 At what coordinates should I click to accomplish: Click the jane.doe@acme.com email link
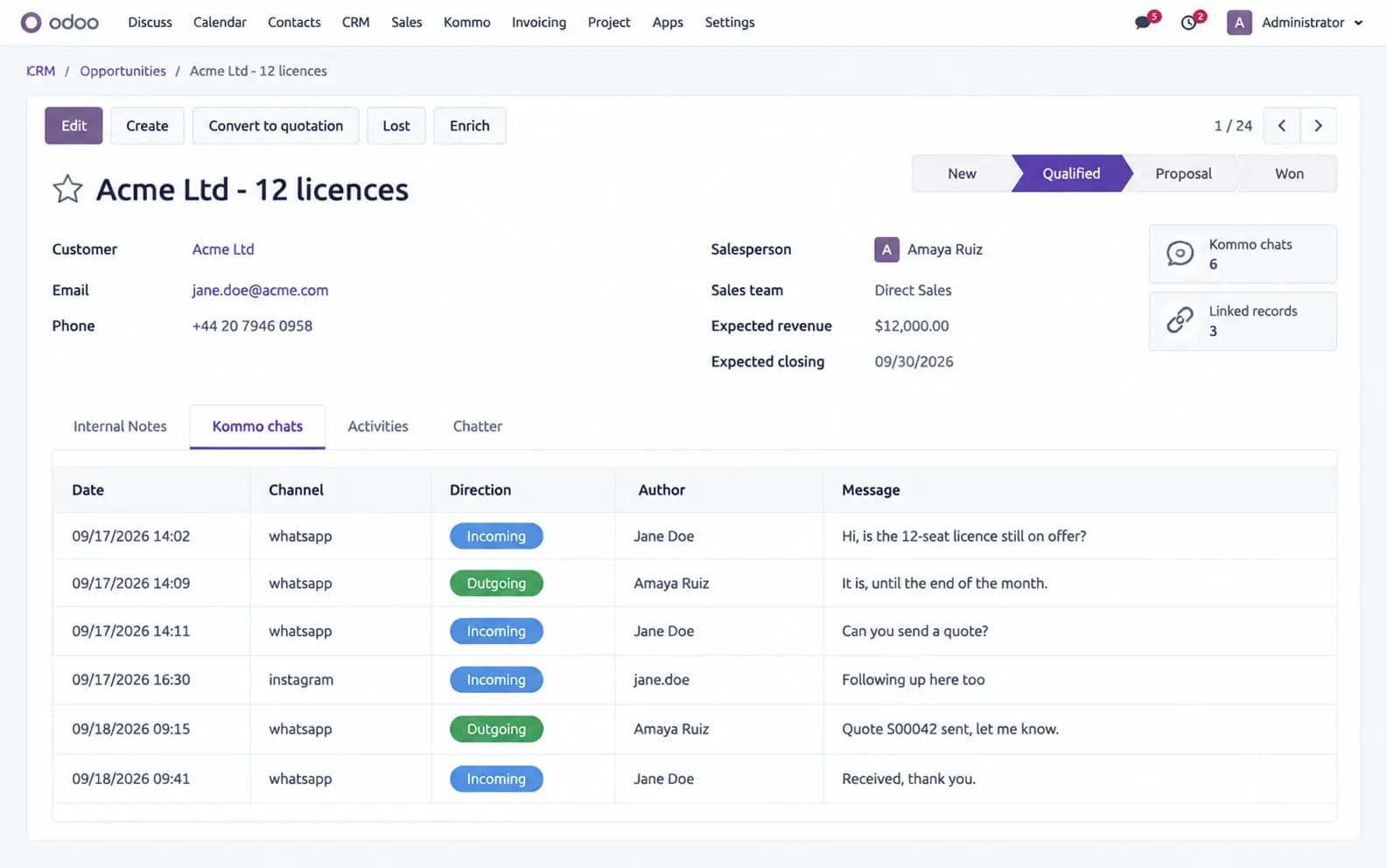[x=260, y=290]
